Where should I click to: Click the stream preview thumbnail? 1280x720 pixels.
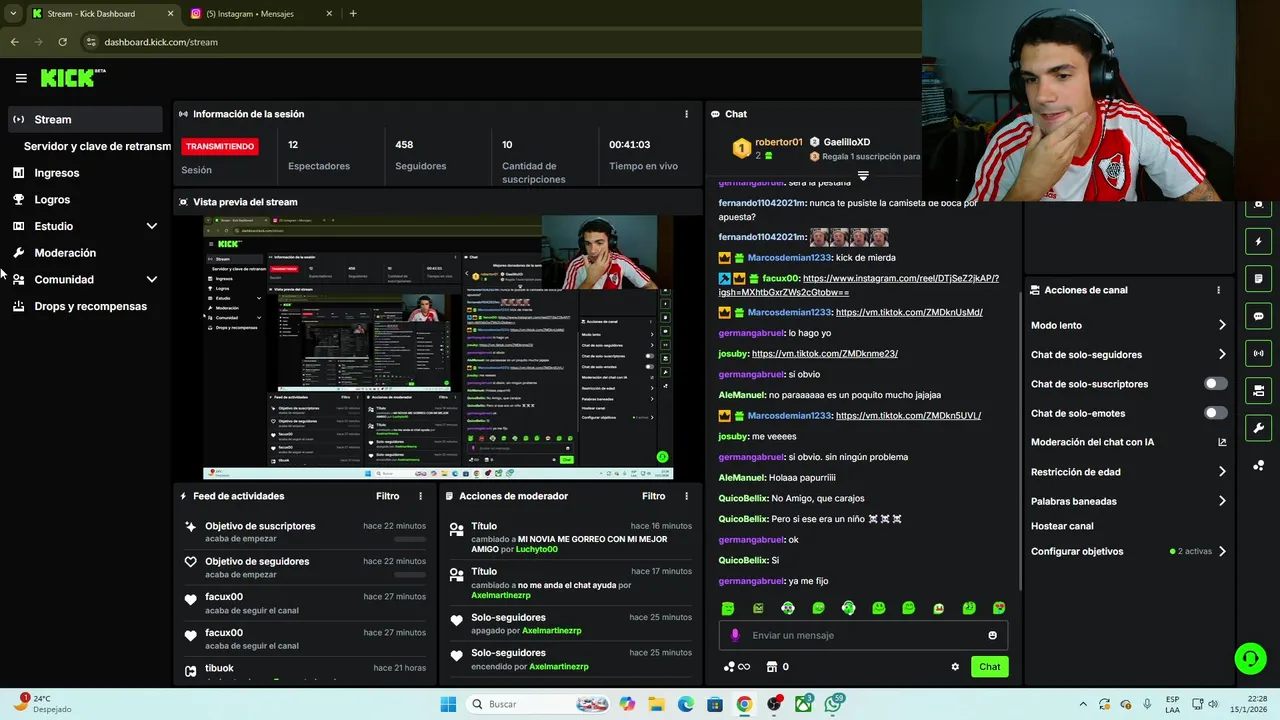tap(438, 348)
